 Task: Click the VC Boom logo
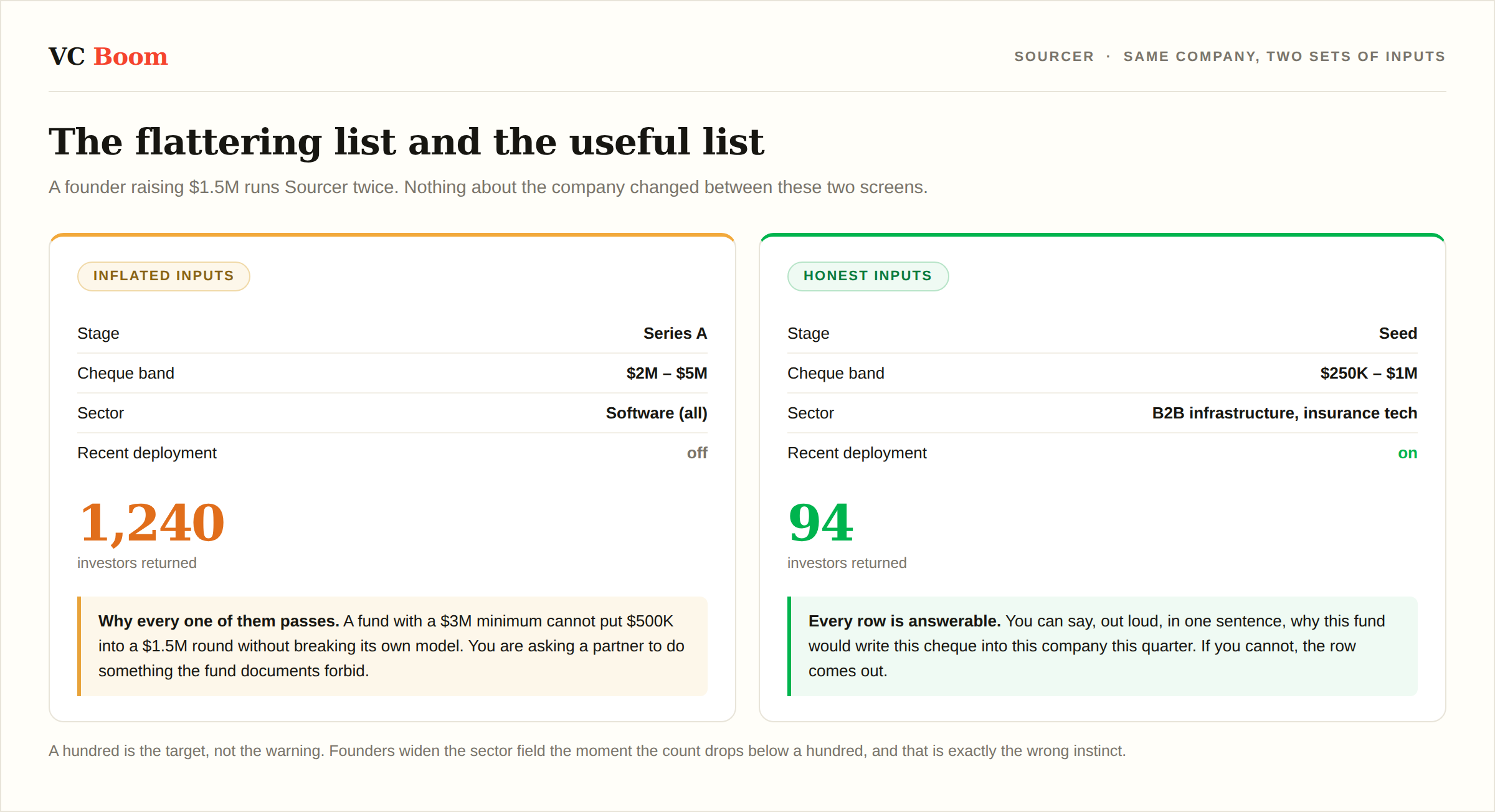click(x=108, y=57)
